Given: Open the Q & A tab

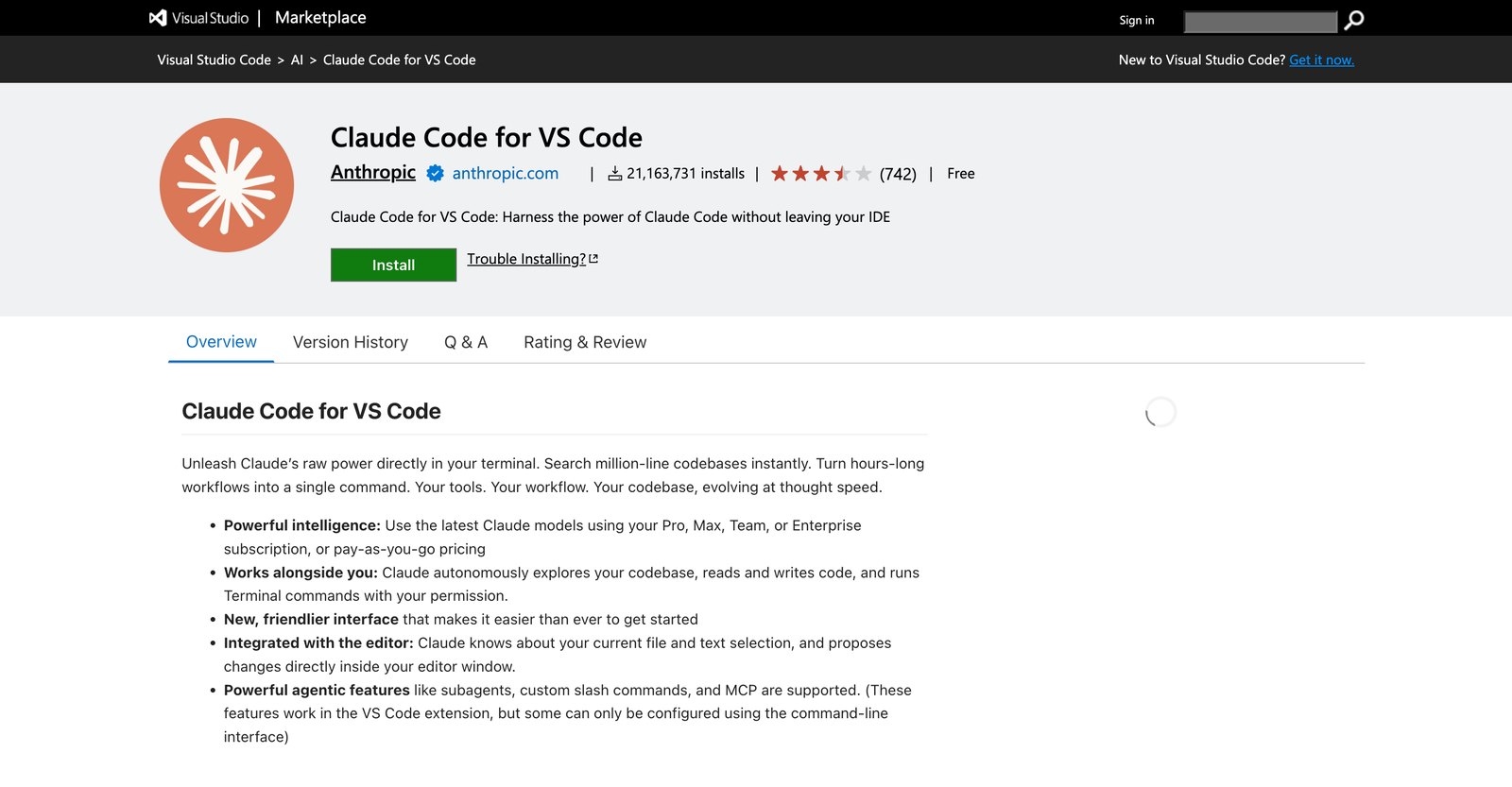Looking at the screenshot, I should [466, 342].
